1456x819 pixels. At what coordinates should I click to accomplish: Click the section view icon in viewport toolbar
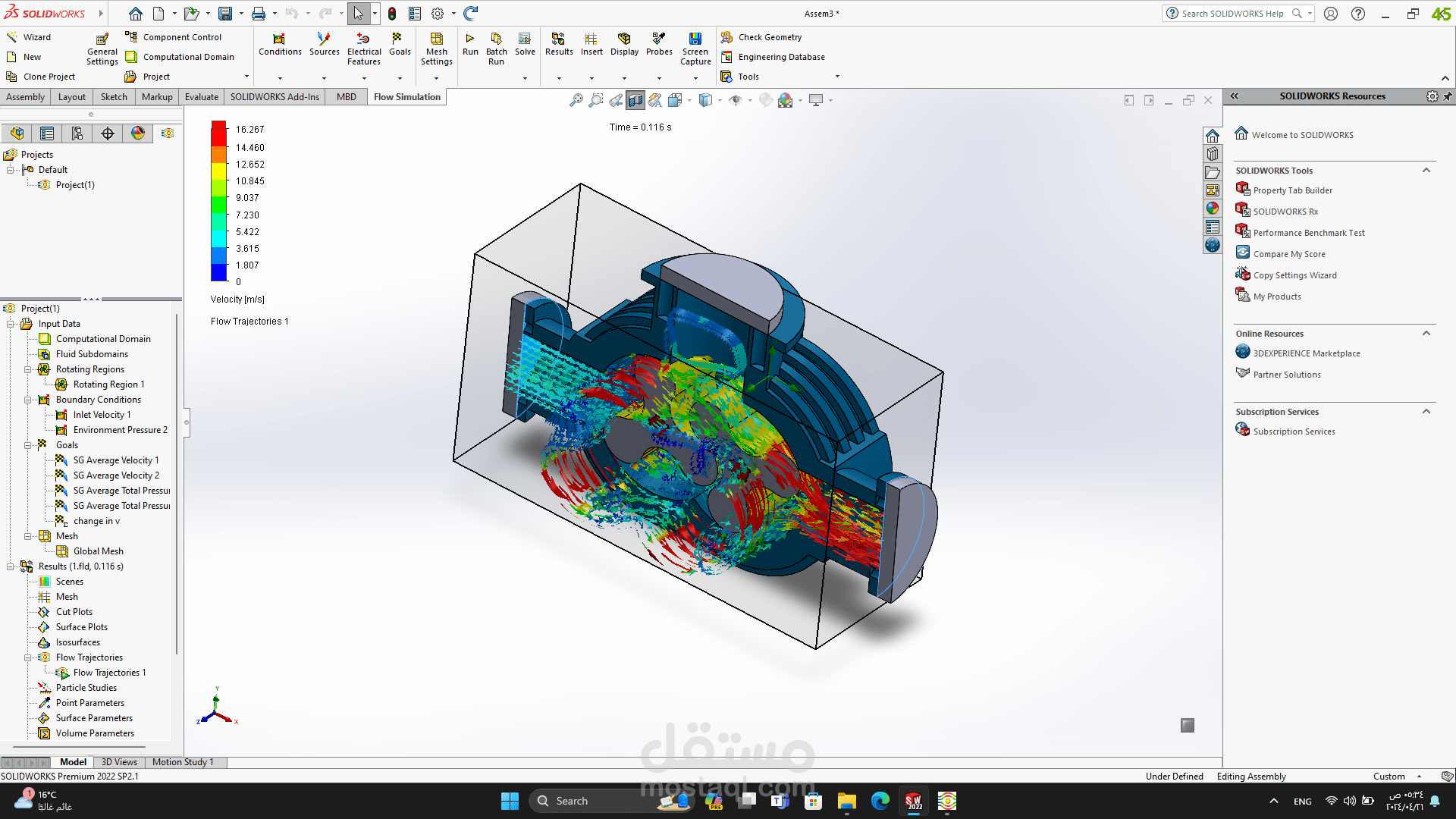point(635,100)
